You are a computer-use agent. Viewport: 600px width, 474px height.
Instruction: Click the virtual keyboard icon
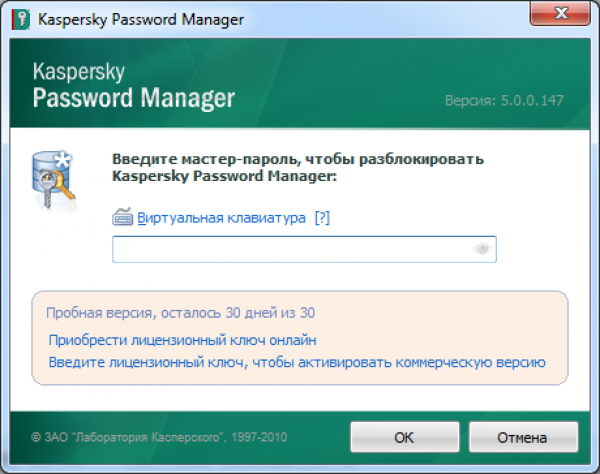click(x=123, y=217)
